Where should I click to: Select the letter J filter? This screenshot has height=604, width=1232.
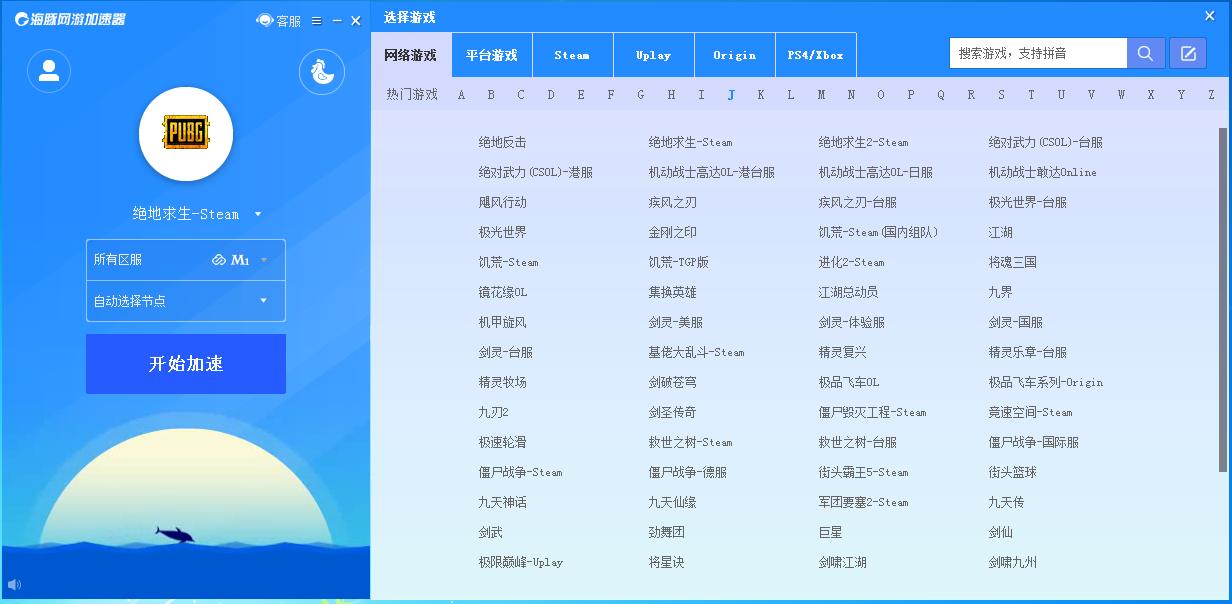point(731,94)
